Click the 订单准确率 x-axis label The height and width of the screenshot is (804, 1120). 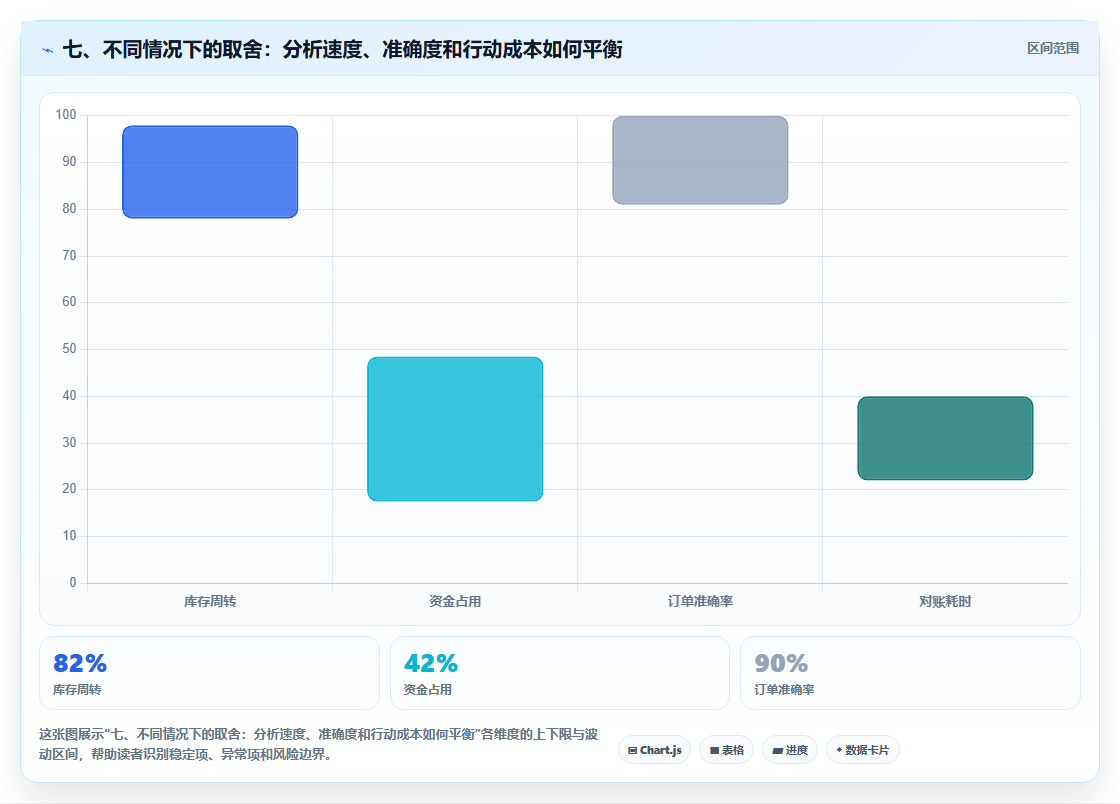(700, 601)
